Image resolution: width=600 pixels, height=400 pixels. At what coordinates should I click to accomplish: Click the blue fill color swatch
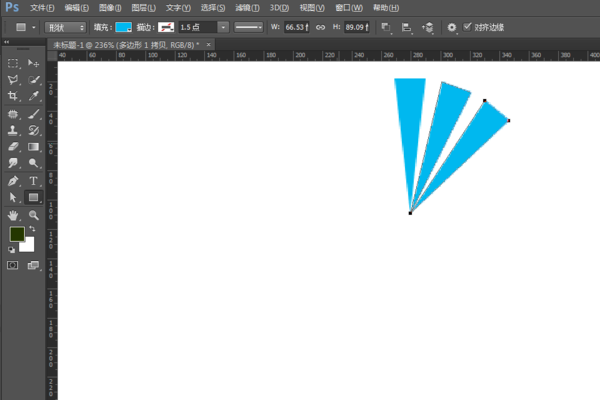pyautogui.click(x=123, y=28)
